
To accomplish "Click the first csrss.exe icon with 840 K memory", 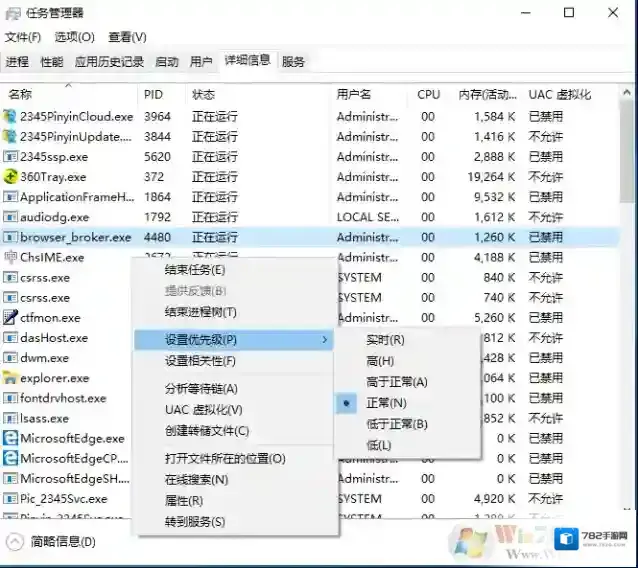I will click(10, 277).
